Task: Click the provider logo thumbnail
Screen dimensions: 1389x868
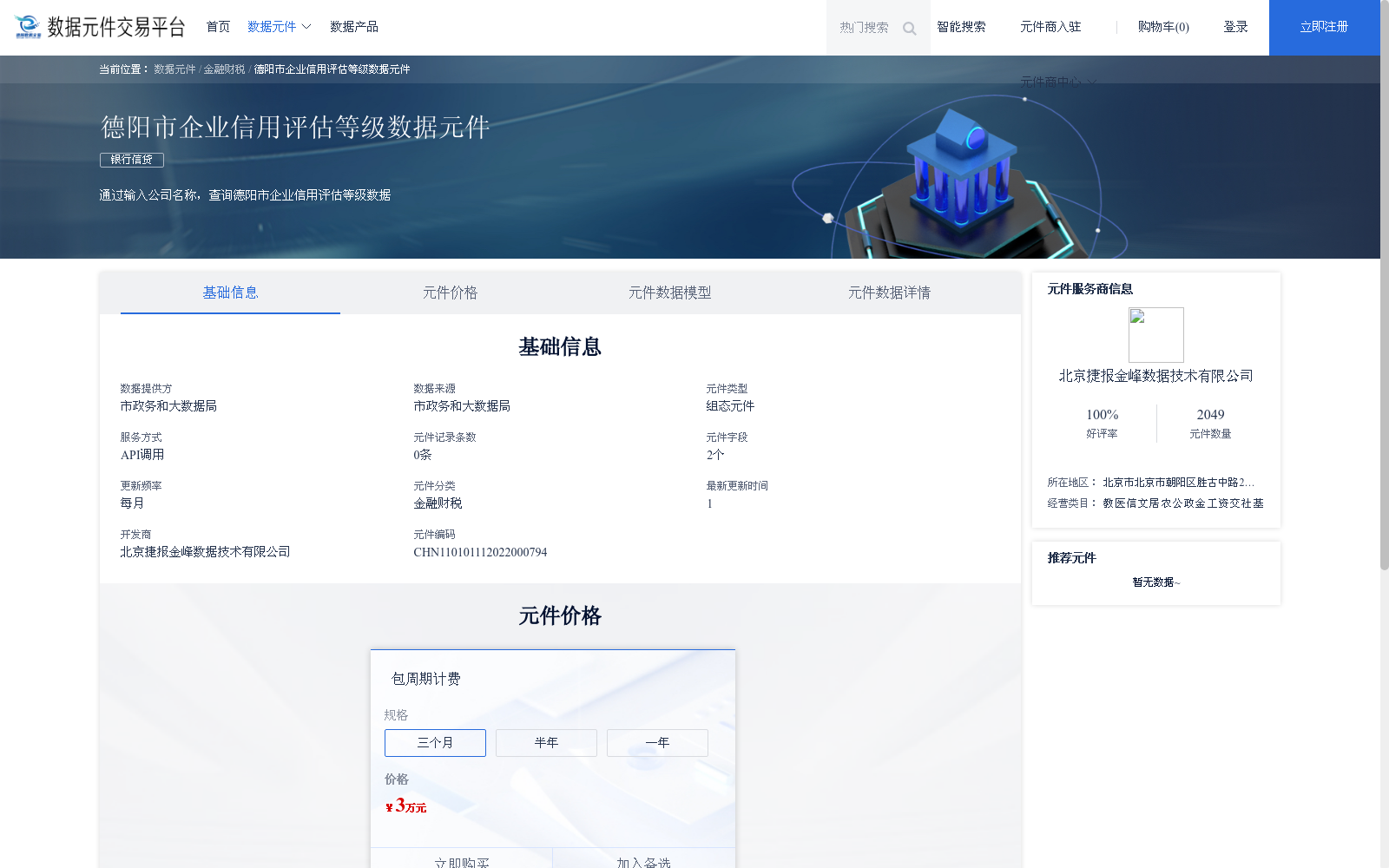Action: click(x=1155, y=335)
